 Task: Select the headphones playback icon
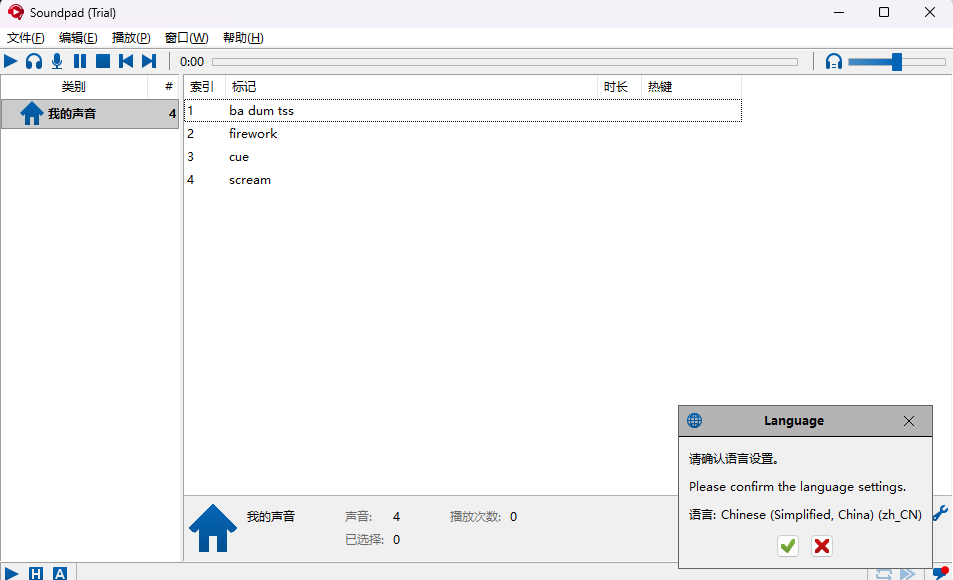(33, 61)
